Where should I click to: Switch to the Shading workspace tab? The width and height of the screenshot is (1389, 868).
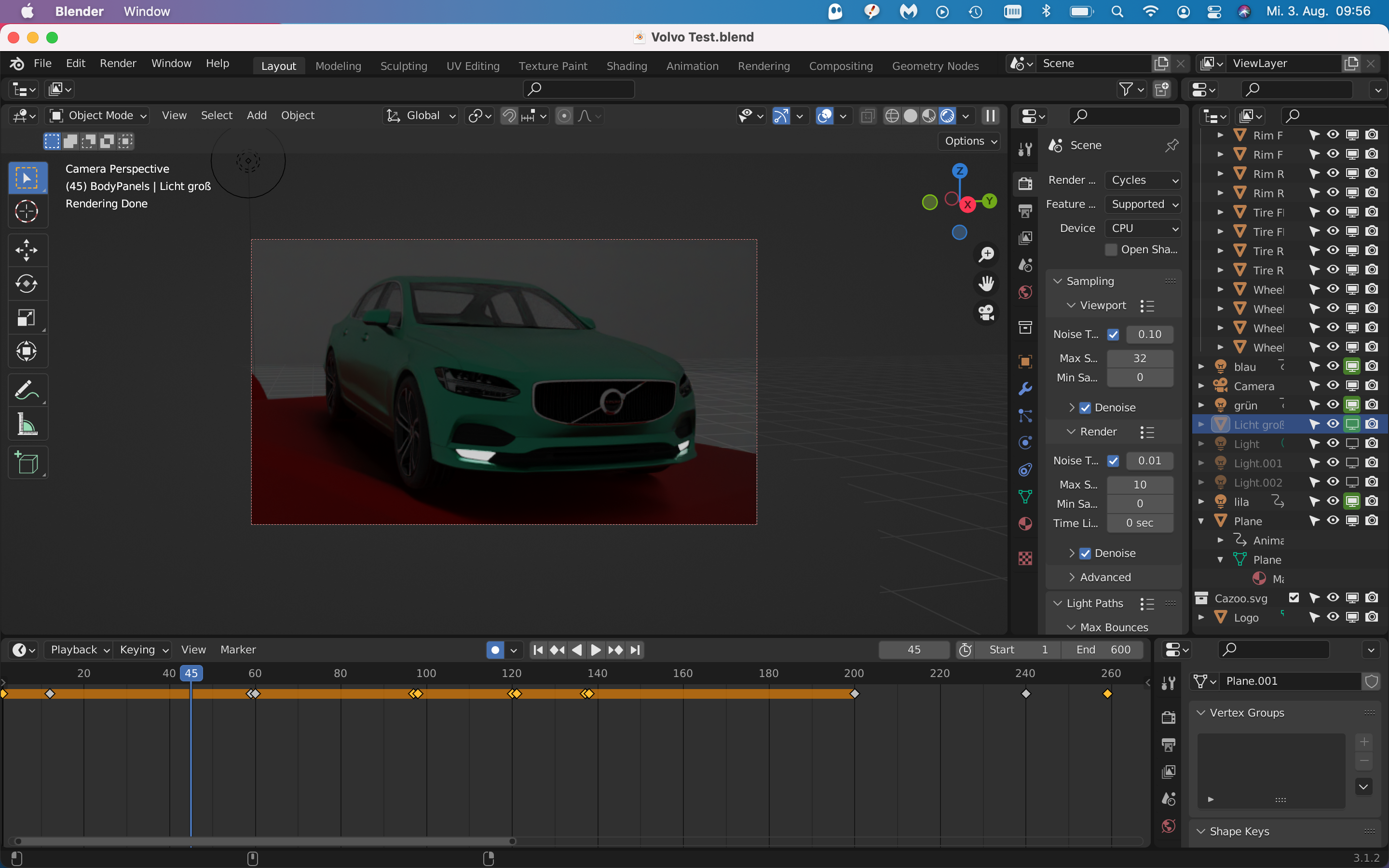(x=626, y=66)
